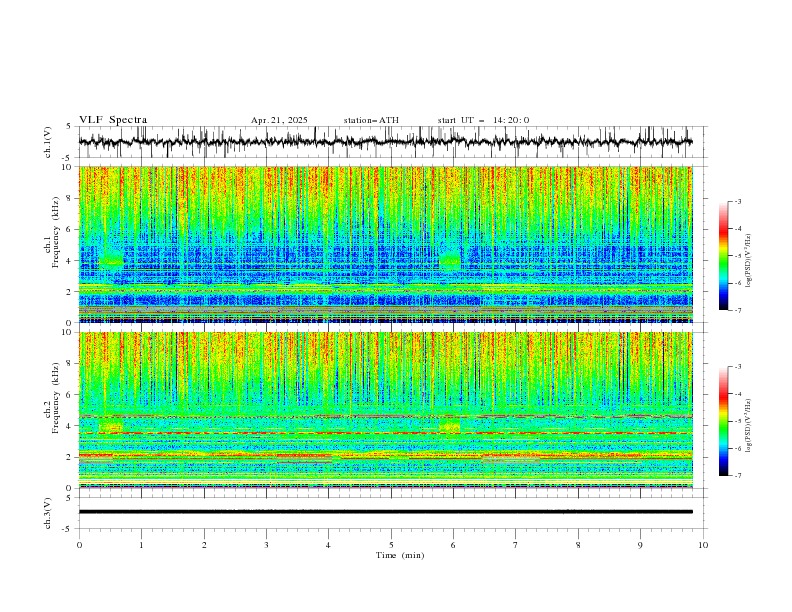Click the "Time (min)" x-axis label
Screen dimensions: 792x612
pos(400,555)
